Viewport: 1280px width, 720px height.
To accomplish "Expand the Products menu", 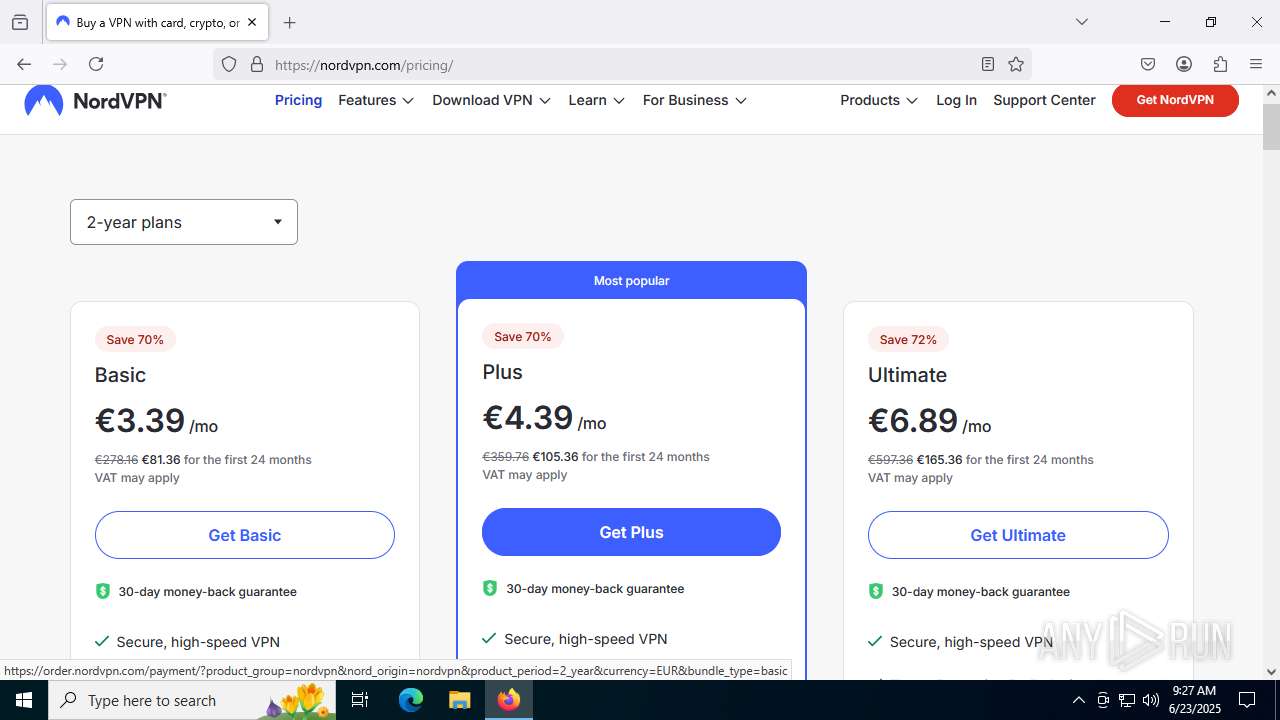I will [x=879, y=100].
